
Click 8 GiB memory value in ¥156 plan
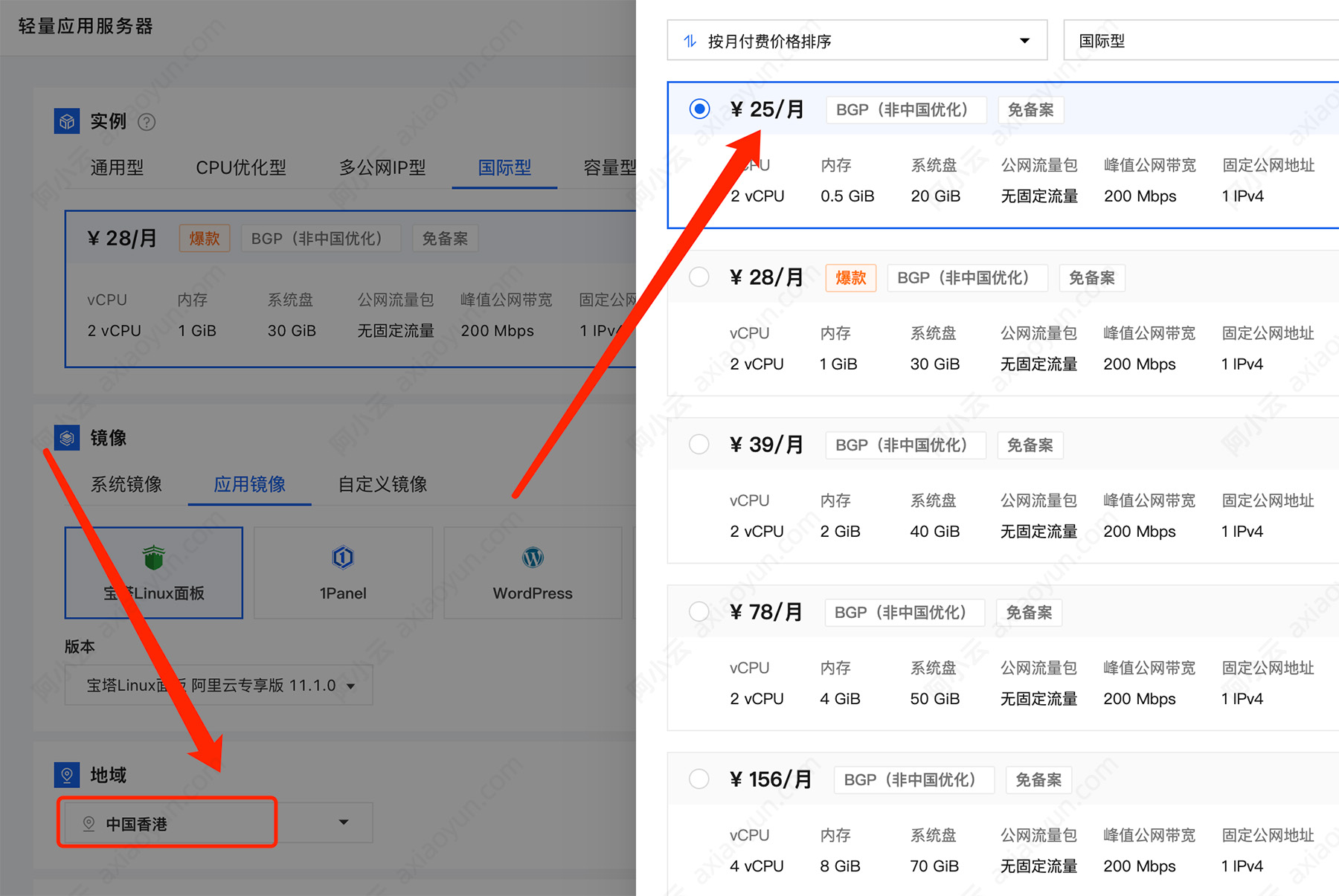tap(840, 866)
